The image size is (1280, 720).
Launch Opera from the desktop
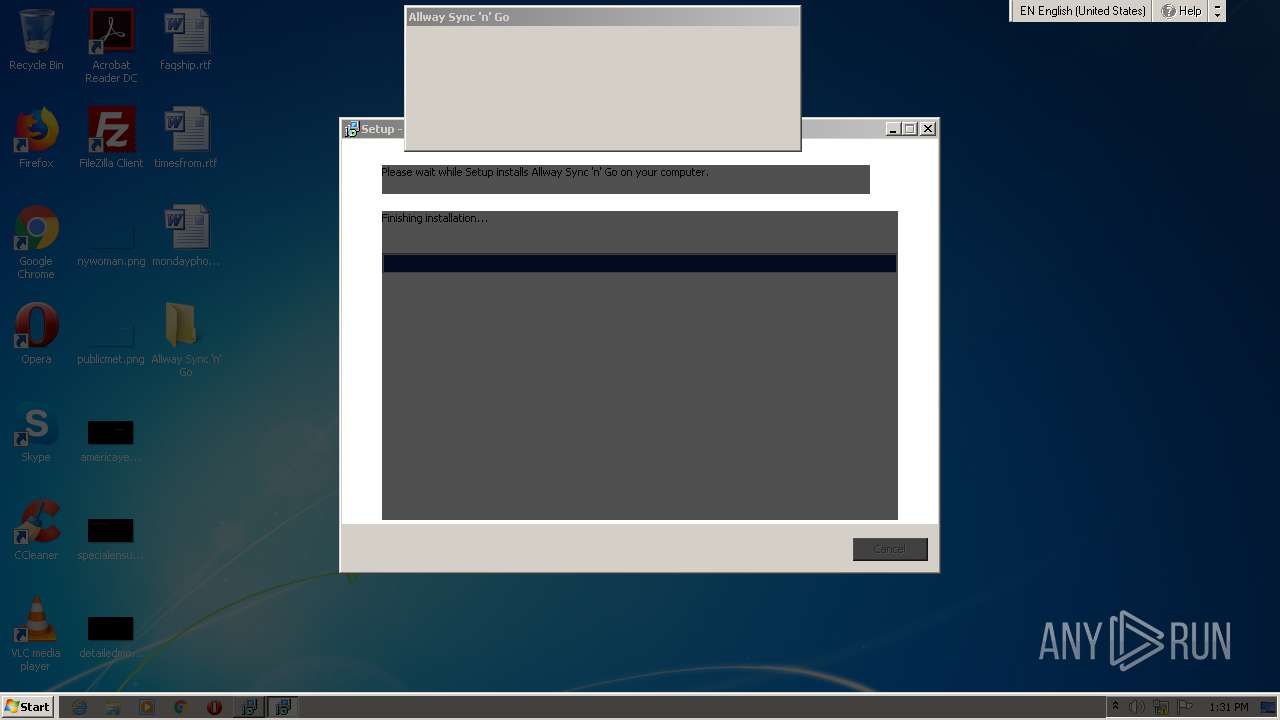tap(36, 334)
